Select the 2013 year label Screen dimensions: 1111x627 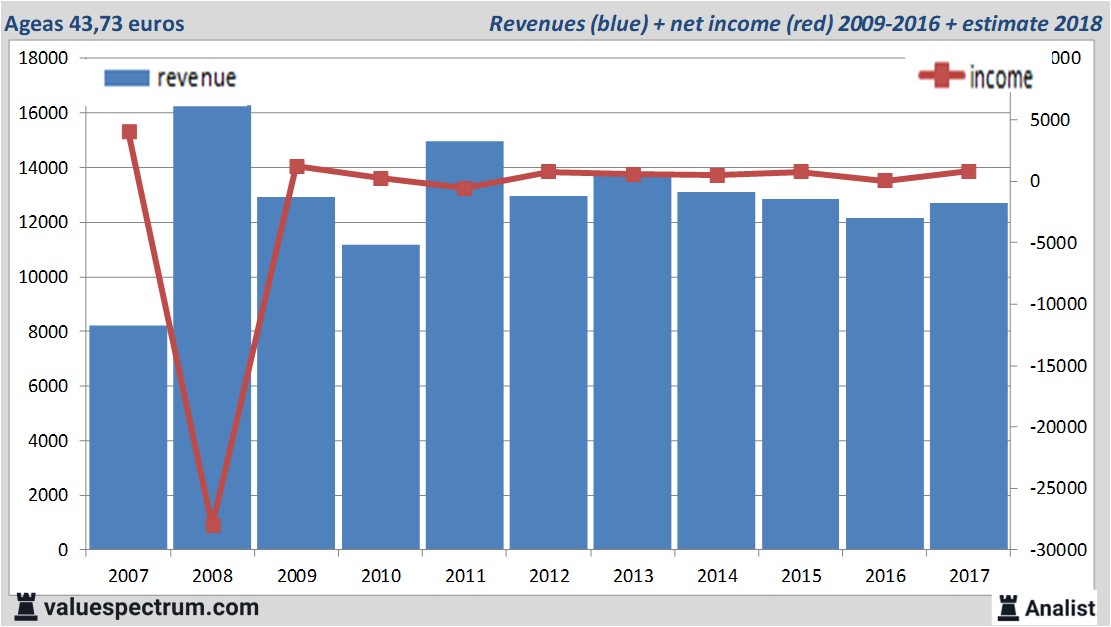tap(632, 576)
